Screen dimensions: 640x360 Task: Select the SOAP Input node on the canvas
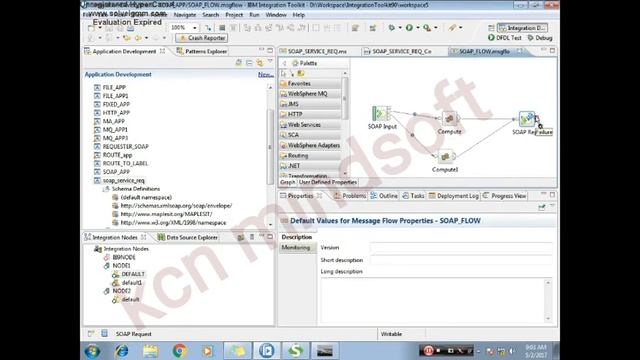click(381, 113)
